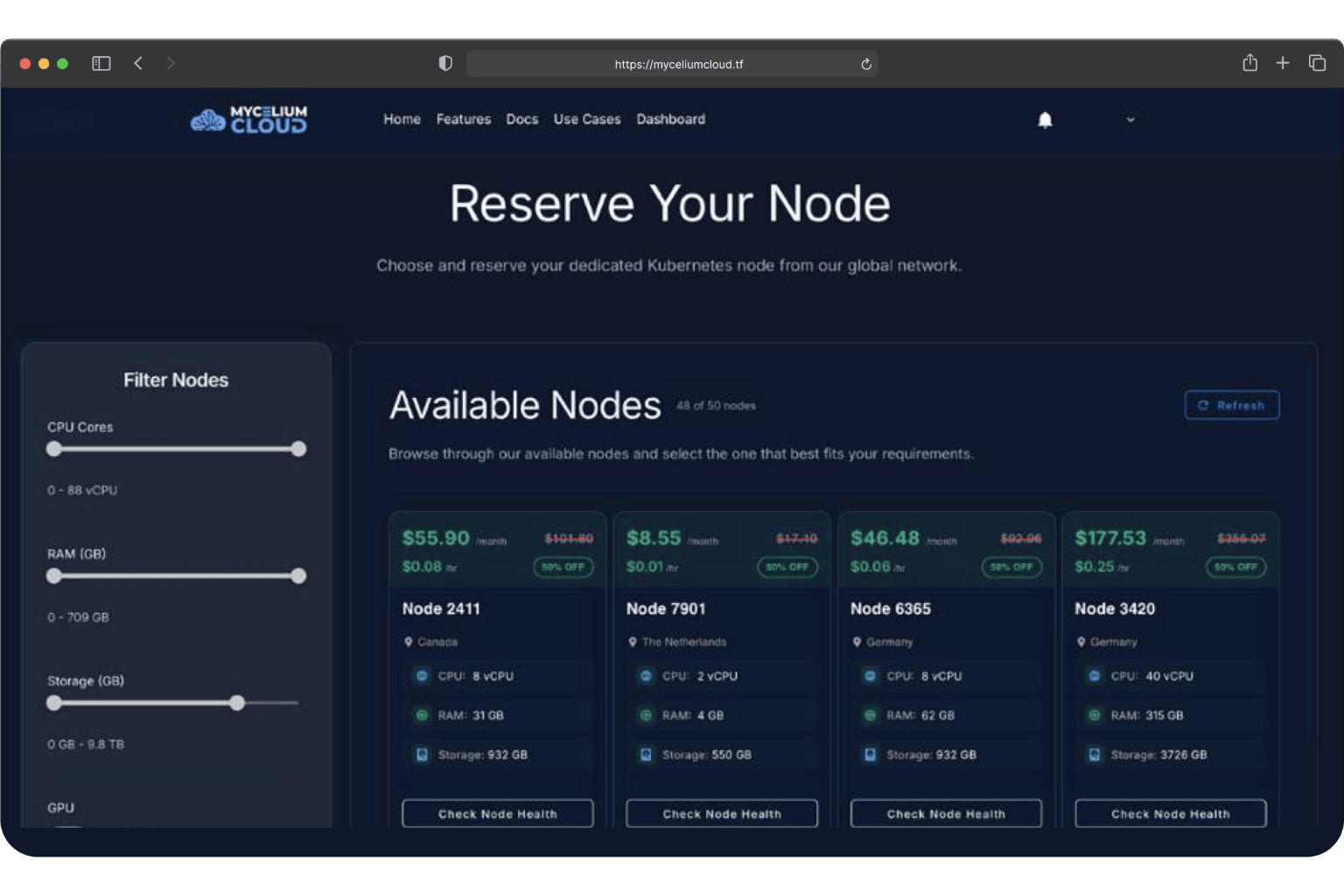This screenshot has width=1344, height=896.
Task: Check Node Health for Node 3420
Action: tap(1170, 814)
